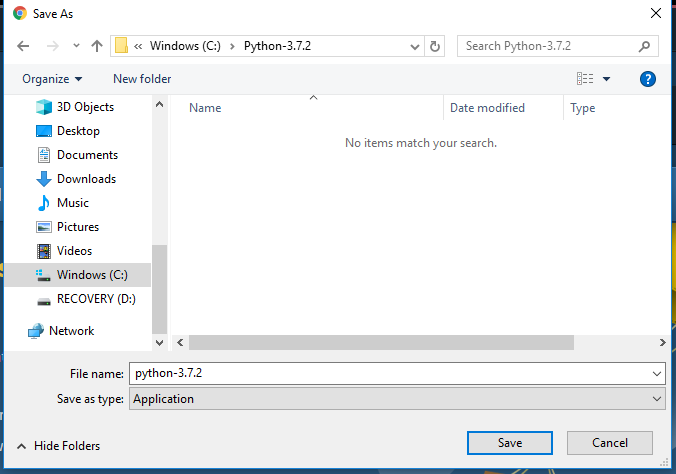
Task: Open Desktop in navigation pane
Action: tap(78, 131)
